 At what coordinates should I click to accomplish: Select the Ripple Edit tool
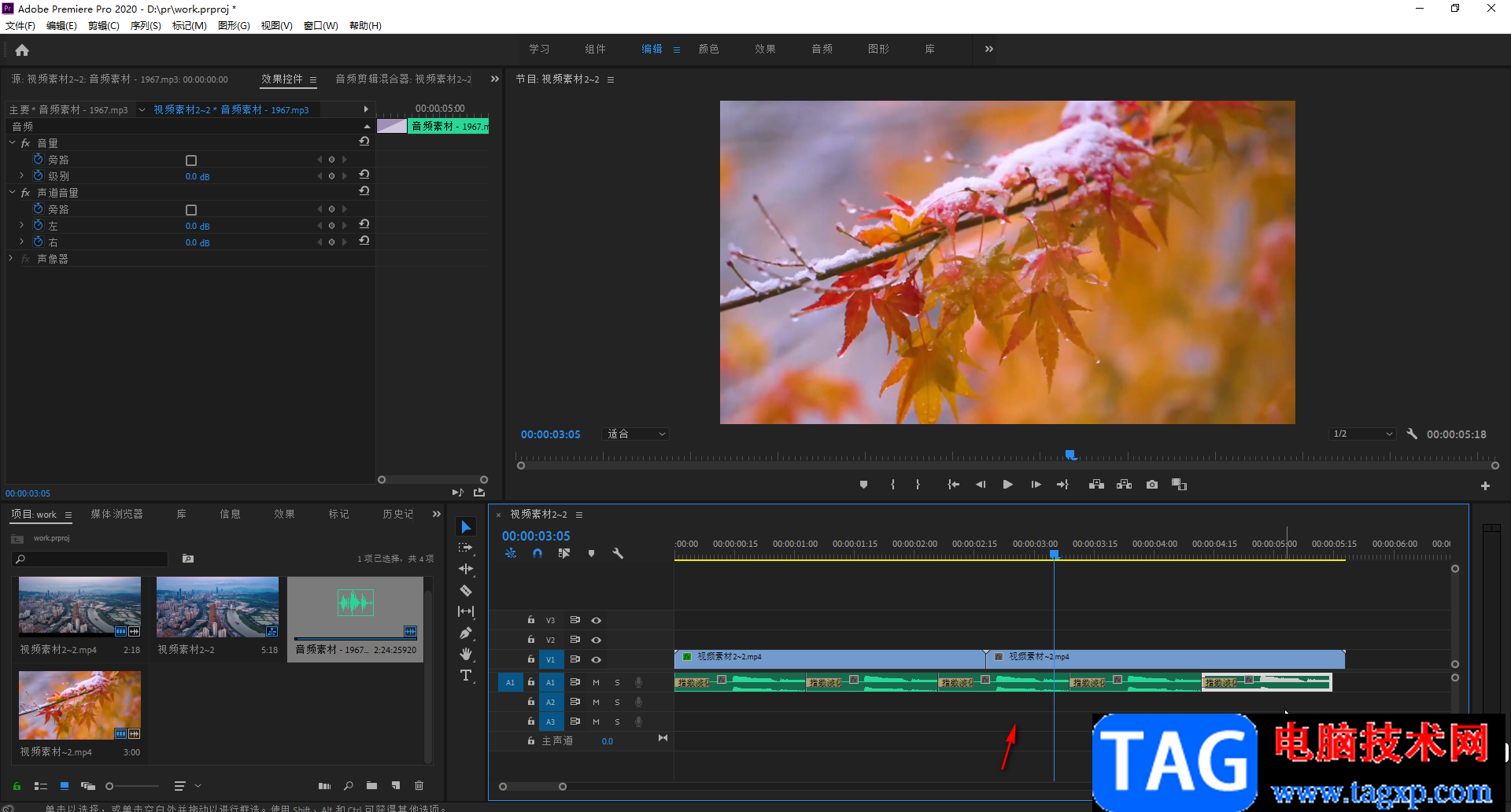[x=466, y=569]
